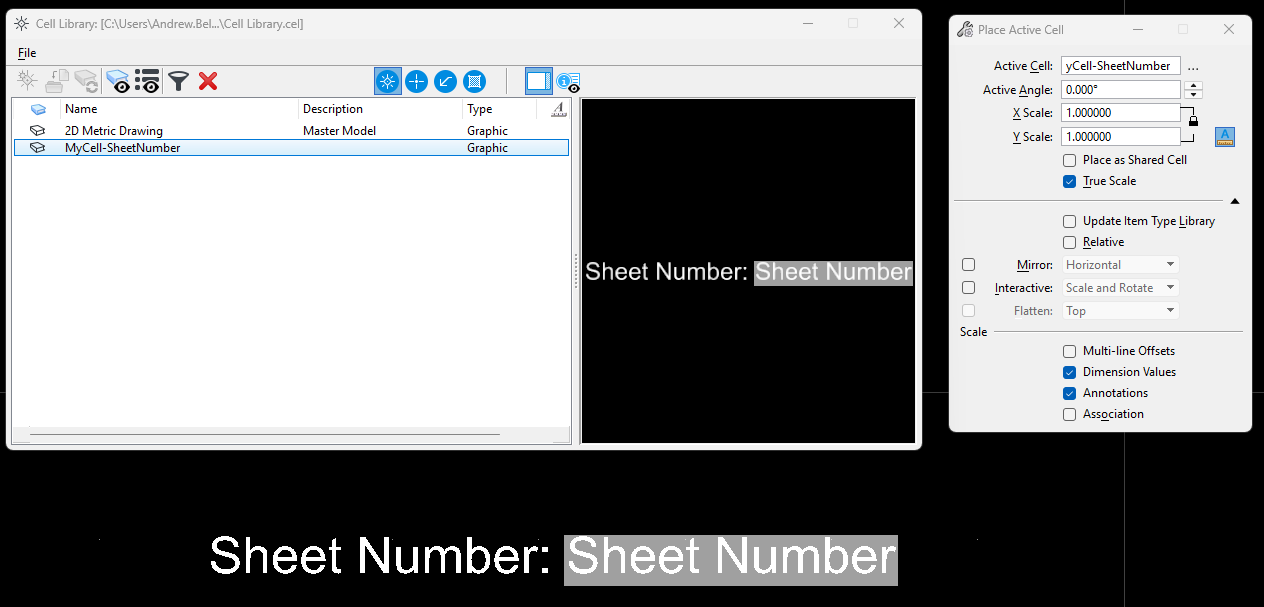Viewport: 1264px width, 607px height.
Task: Uncheck the Dimension Values checkbox
Action: (1070, 372)
